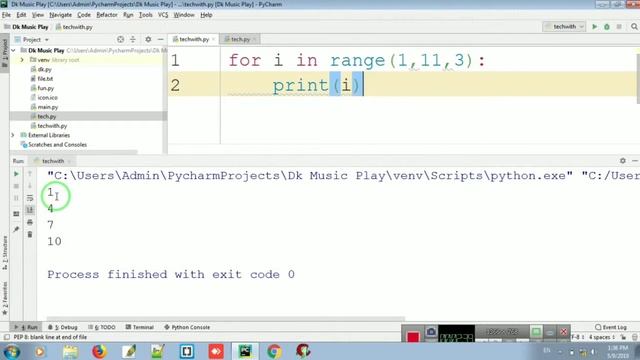Open the Run tool window button
This screenshot has width=640, height=360.
point(26,327)
